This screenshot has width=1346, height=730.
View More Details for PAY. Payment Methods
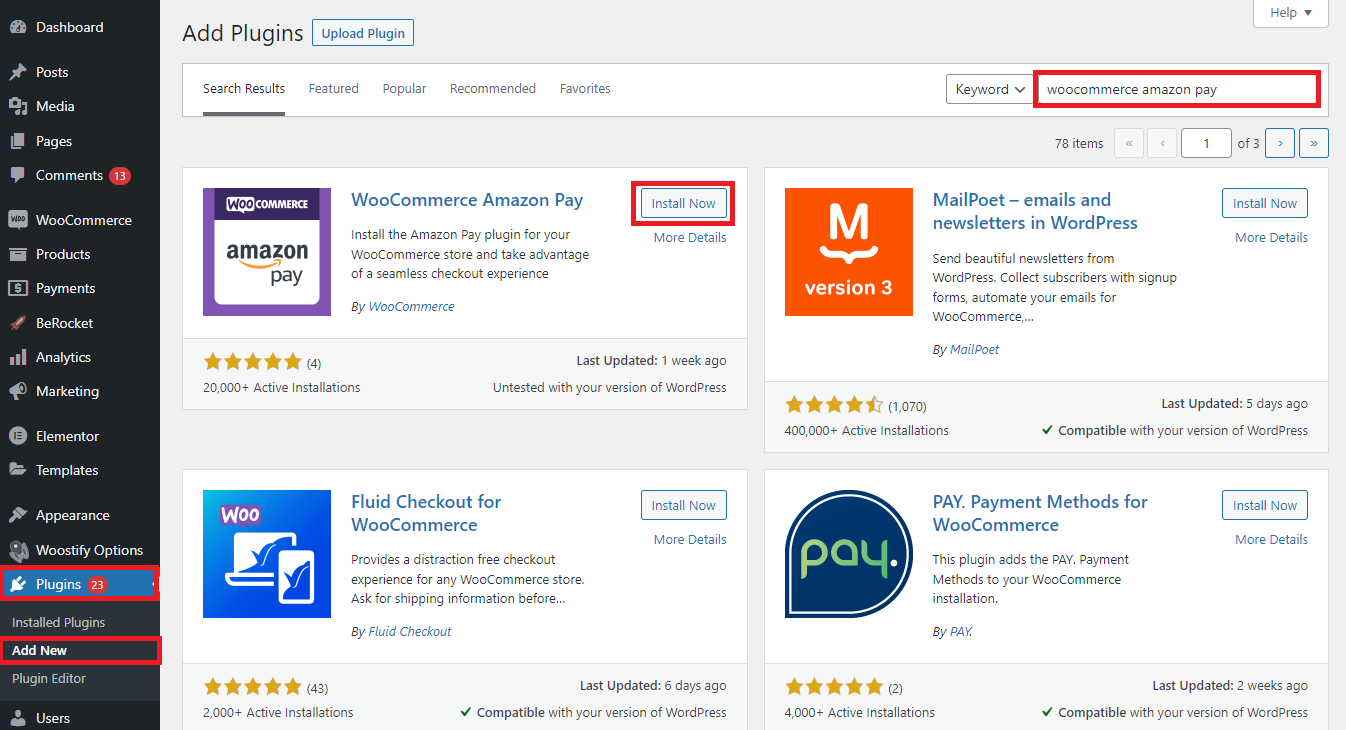(1271, 540)
